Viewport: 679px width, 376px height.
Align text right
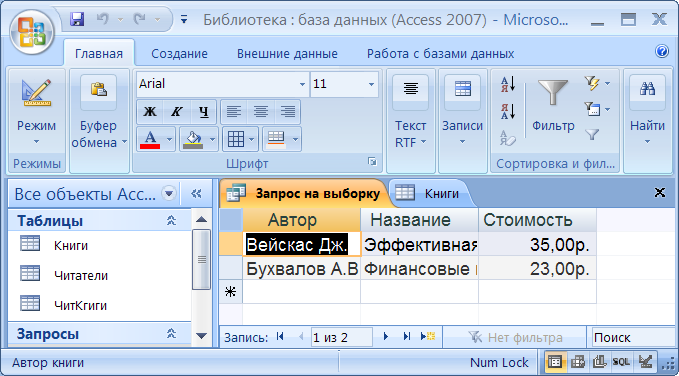[287, 112]
